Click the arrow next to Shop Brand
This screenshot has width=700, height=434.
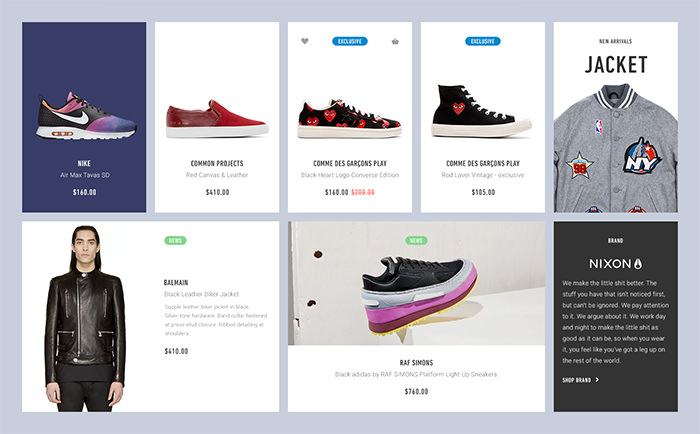pyautogui.click(x=597, y=380)
